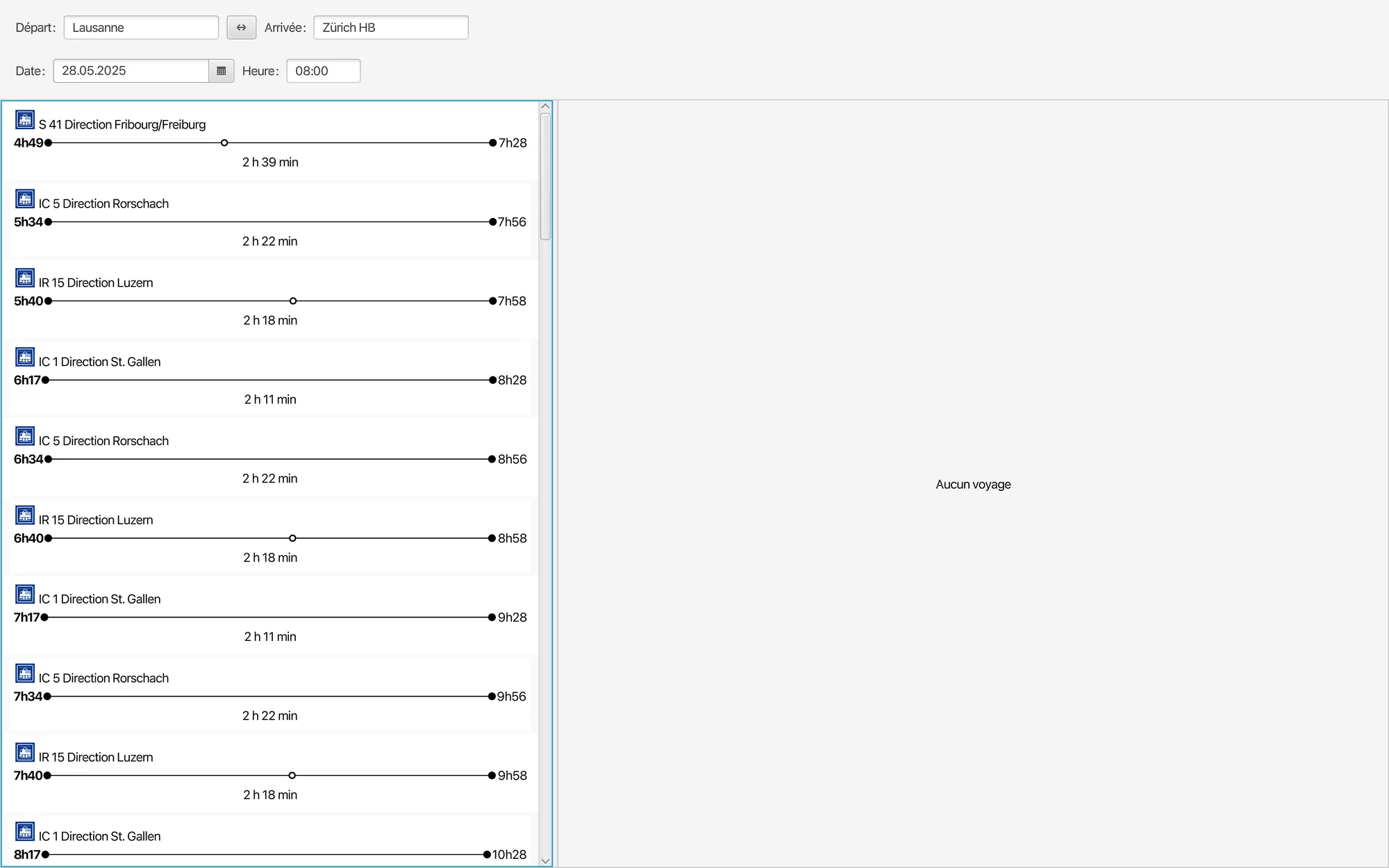Open the date picker calendar
Image resolution: width=1389 pixels, height=868 pixels.
221,71
